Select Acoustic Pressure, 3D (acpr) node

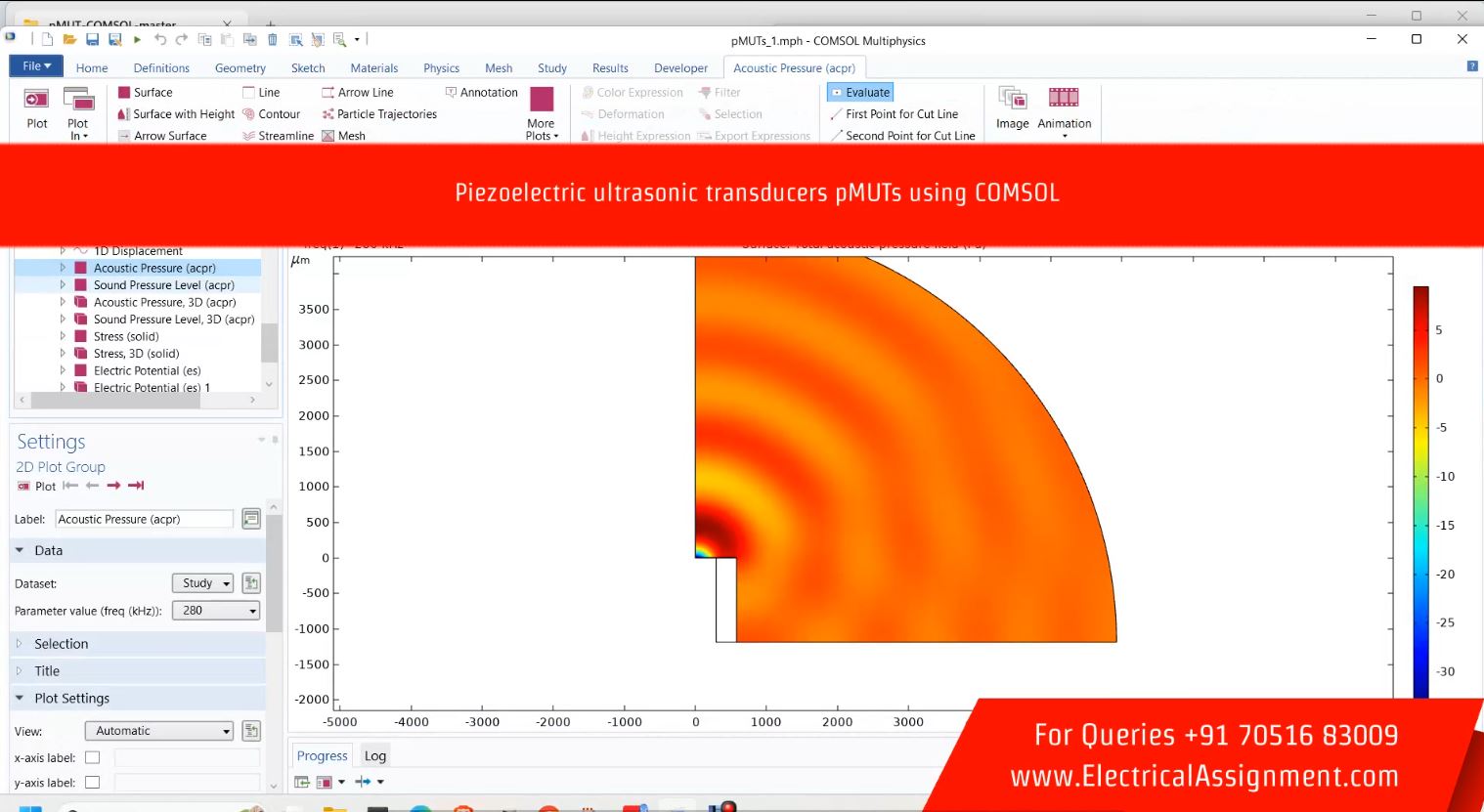pyautogui.click(x=164, y=302)
